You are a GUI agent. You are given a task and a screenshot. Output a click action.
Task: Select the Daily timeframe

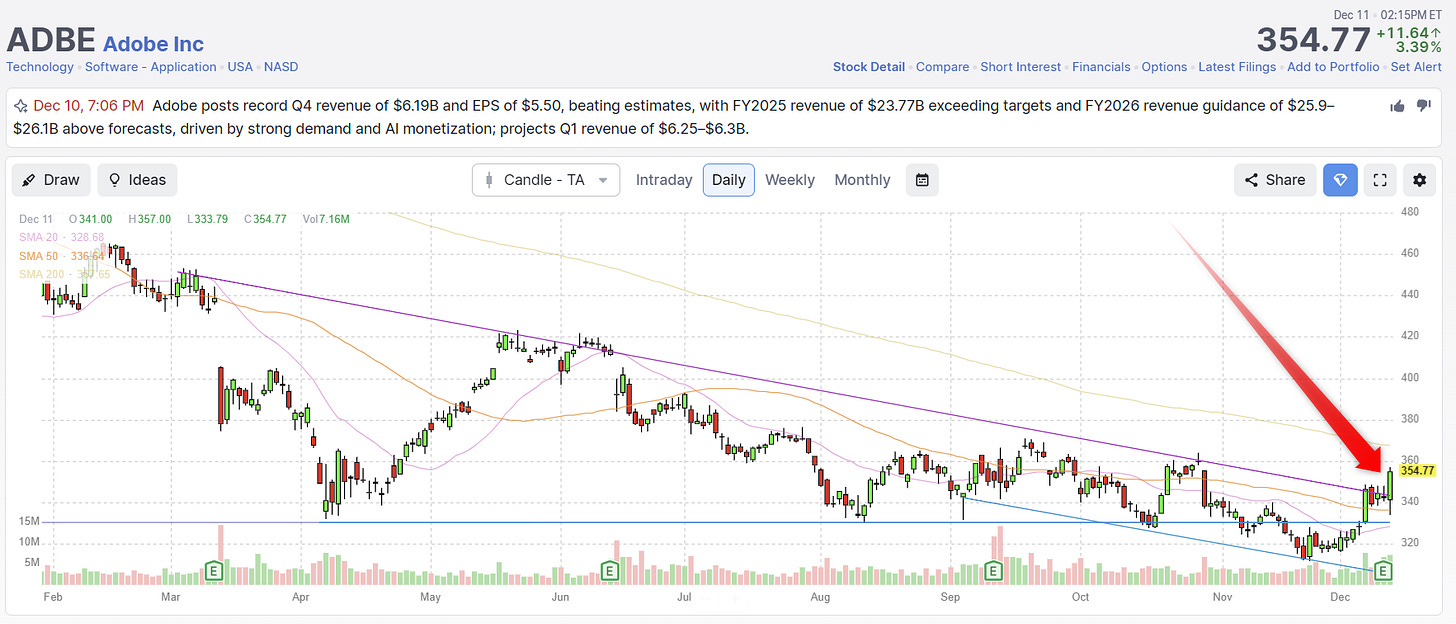[729, 180]
